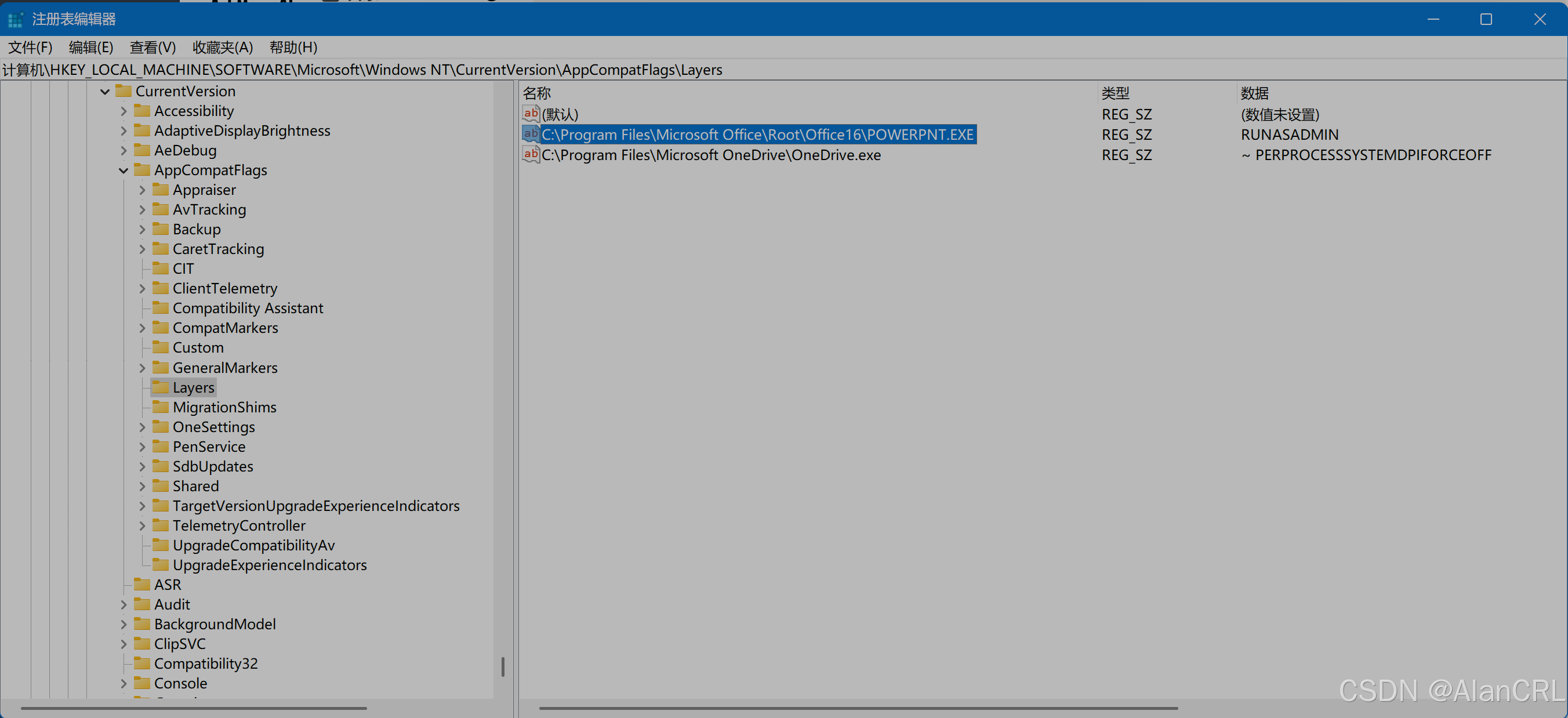Click the Registry Editor app icon in title bar
1568x718 pixels.
(15, 20)
